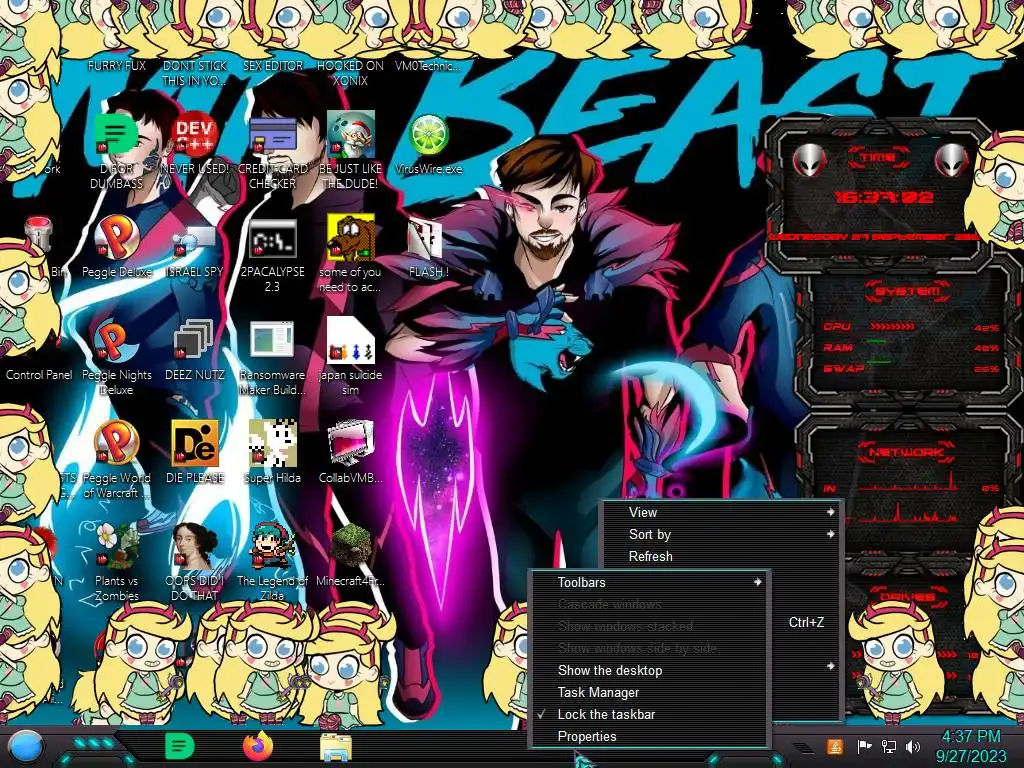1024x768 pixels.
Task: Select the Peggle Deluxe desktop icon
Action: (117, 238)
